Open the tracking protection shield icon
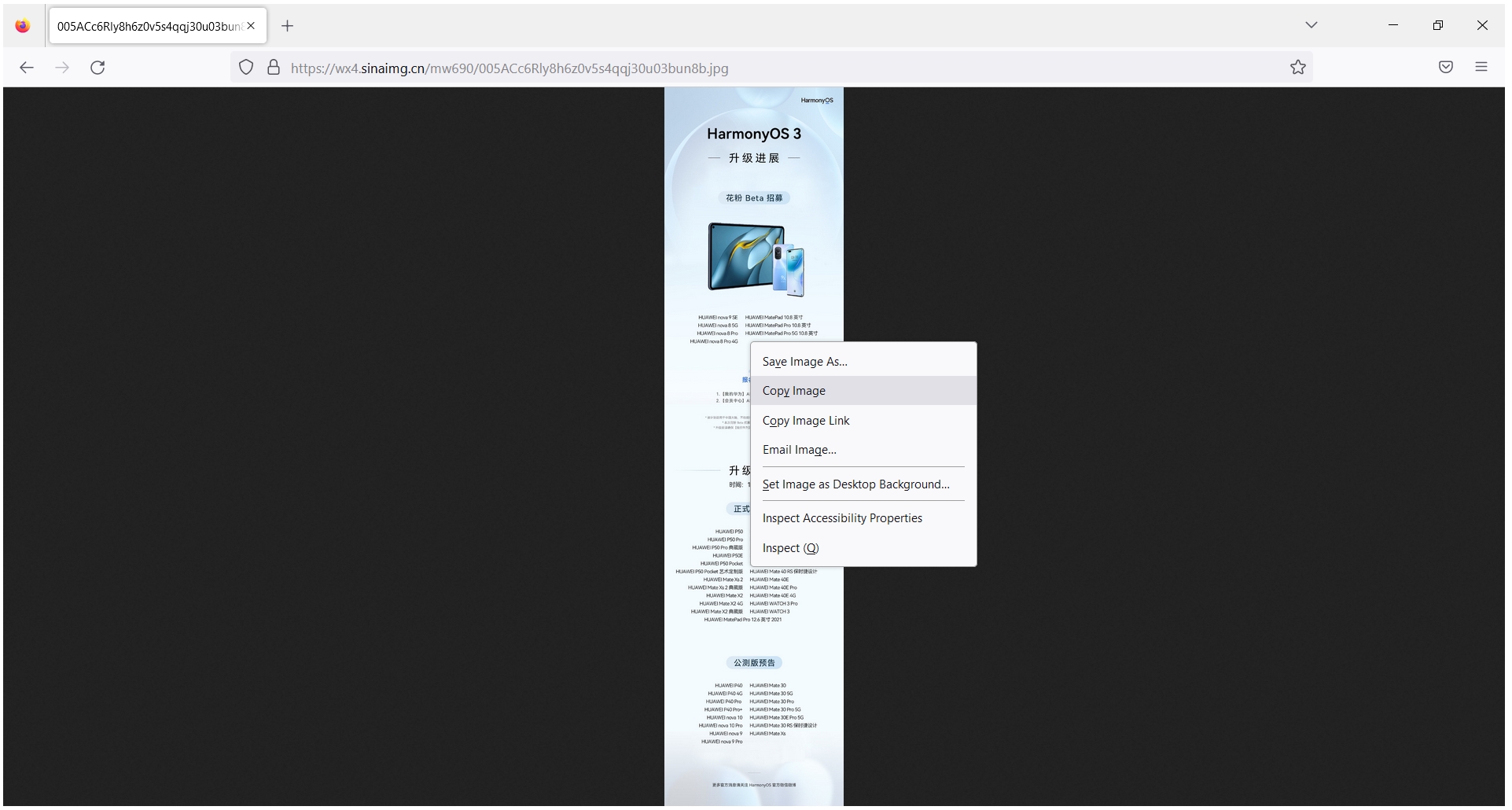 click(245, 68)
